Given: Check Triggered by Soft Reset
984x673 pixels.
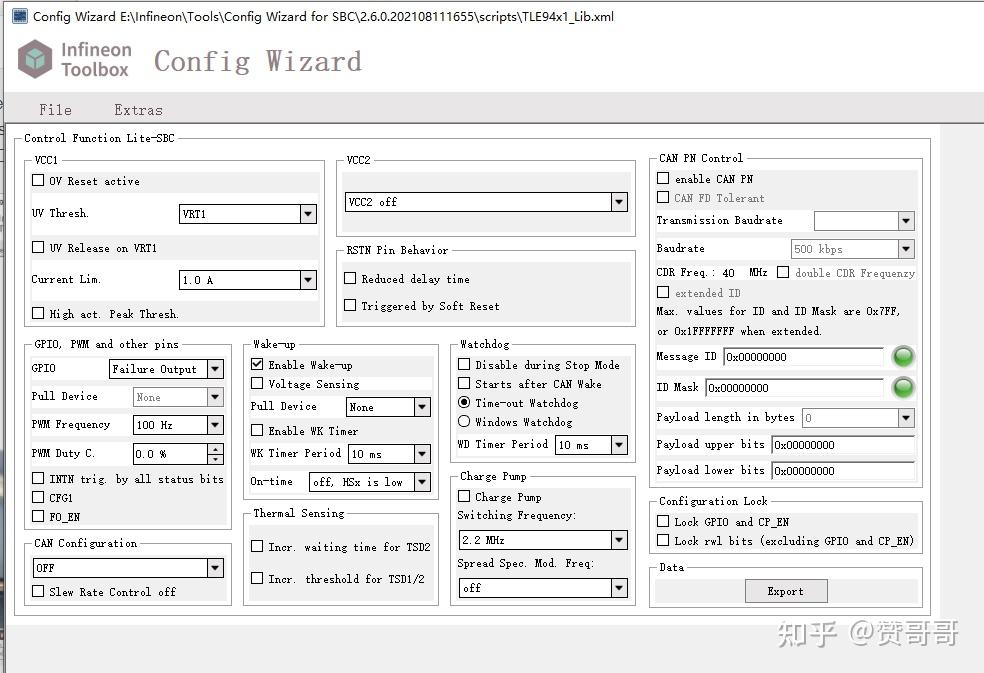Looking at the screenshot, I should click(350, 305).
